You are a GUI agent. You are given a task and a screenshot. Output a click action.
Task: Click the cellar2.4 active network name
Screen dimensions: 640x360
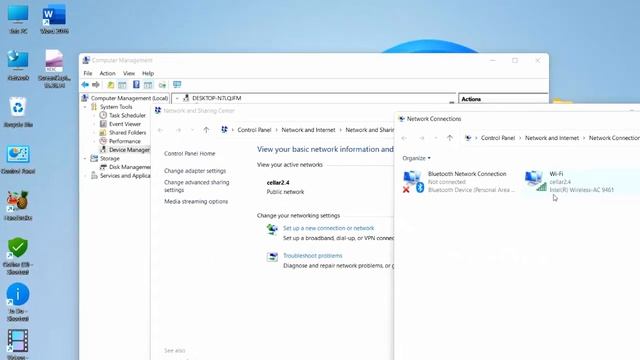(x=278, y=182)
